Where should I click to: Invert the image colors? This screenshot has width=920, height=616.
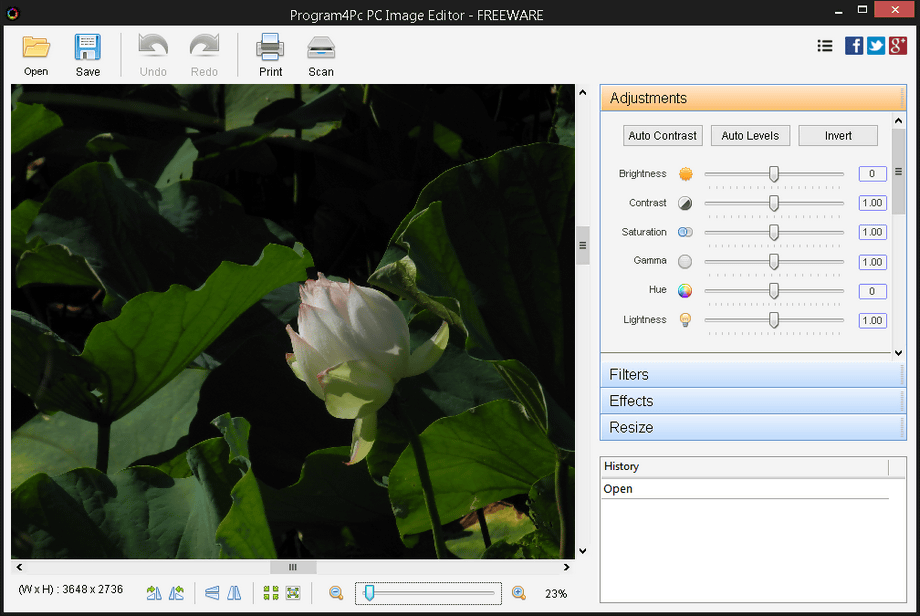point(838,136)
